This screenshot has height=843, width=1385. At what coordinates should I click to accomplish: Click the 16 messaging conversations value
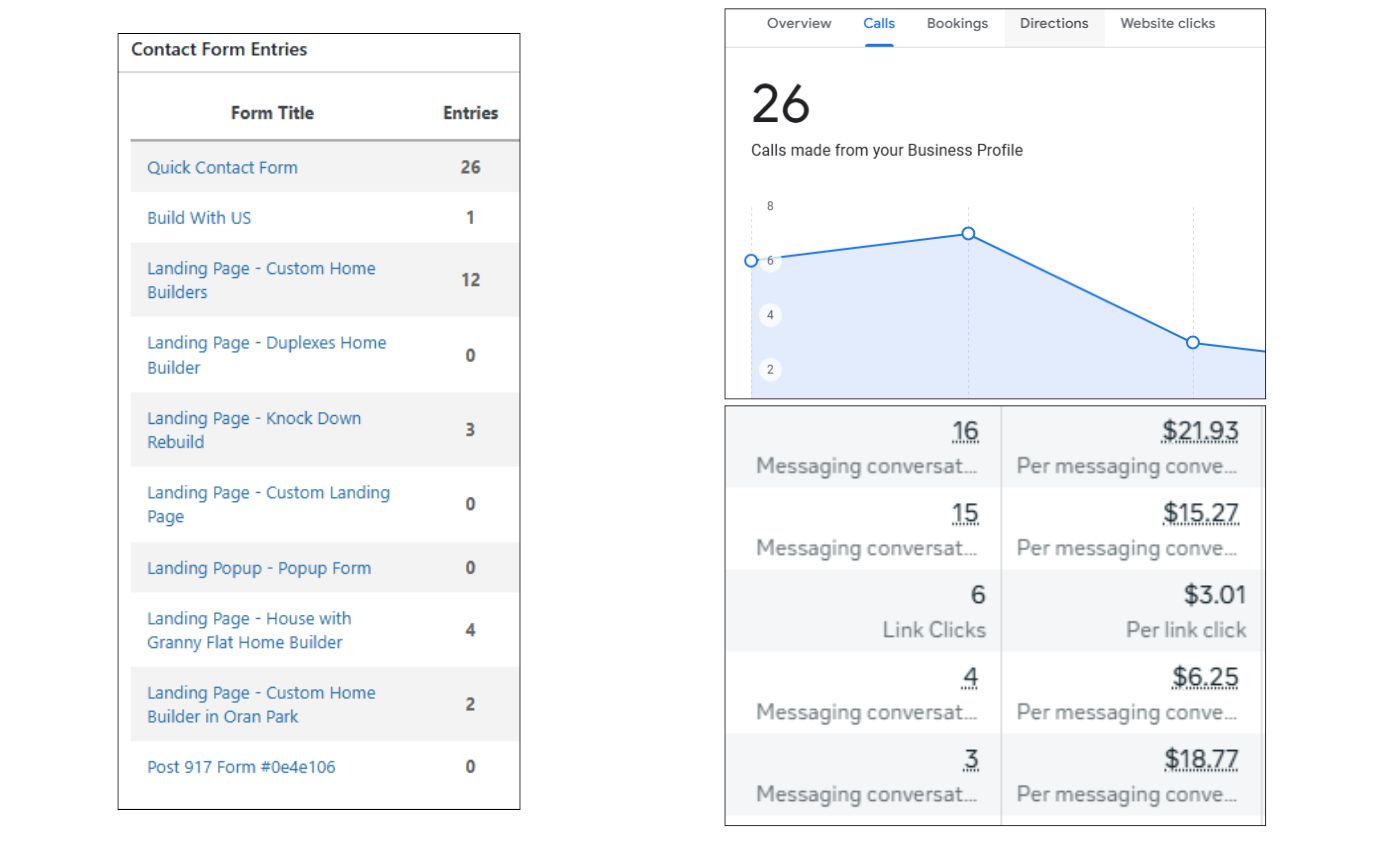965,431
